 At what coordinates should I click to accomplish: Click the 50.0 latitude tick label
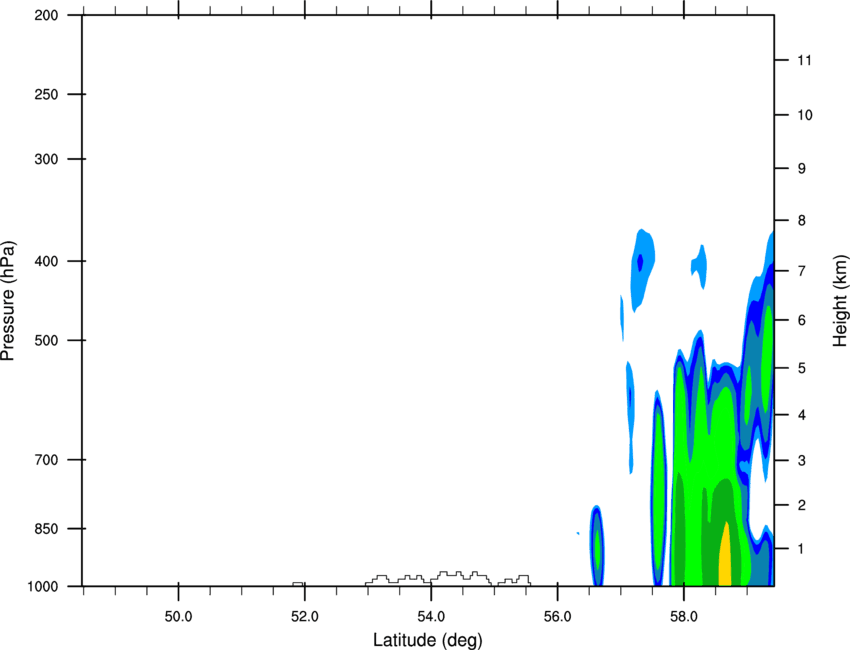pos(178,617)
